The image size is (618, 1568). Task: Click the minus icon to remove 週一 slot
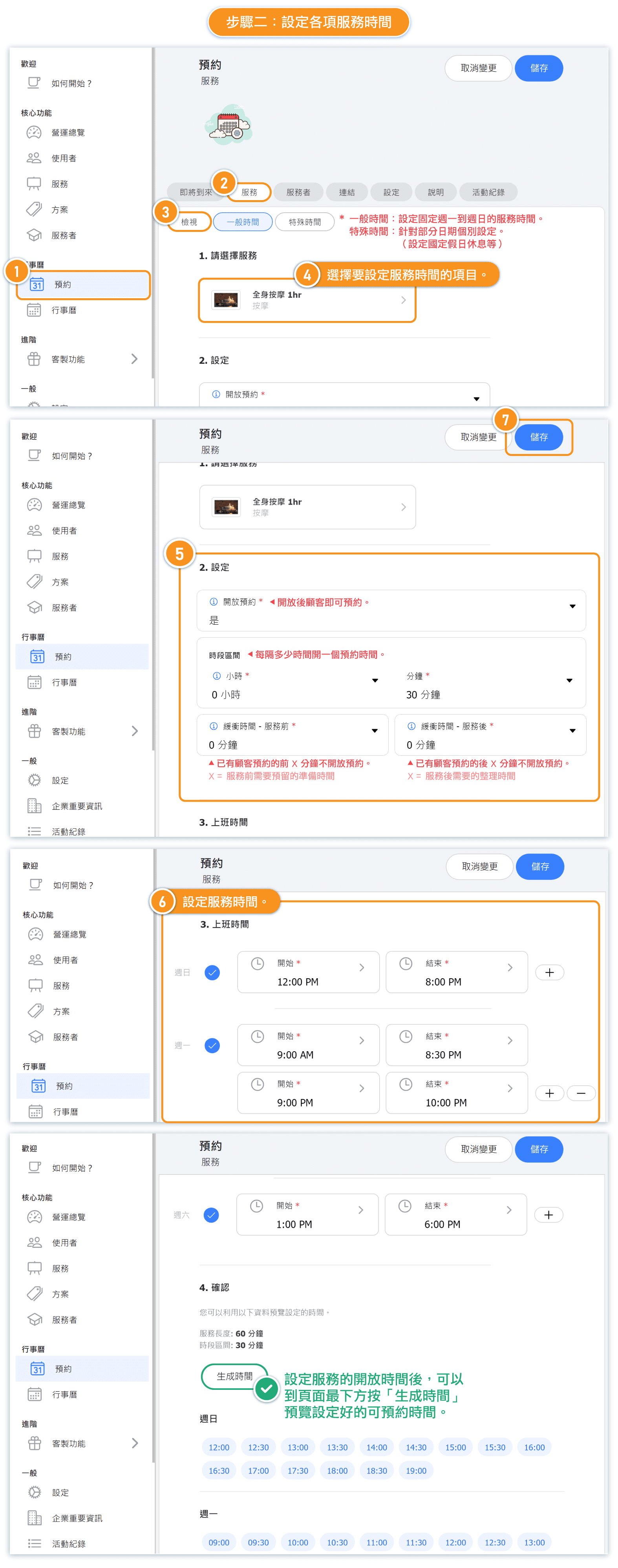click(x=581, y=1093)
